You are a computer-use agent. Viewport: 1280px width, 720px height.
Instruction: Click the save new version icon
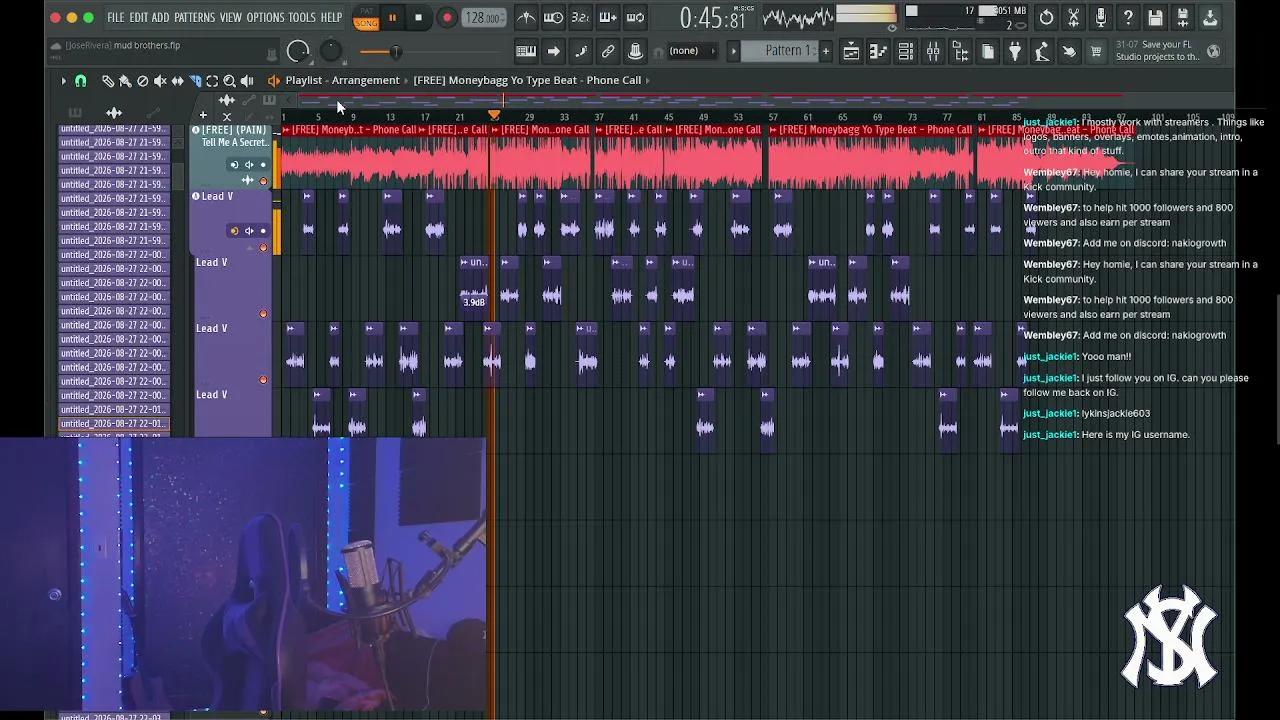1182,18
